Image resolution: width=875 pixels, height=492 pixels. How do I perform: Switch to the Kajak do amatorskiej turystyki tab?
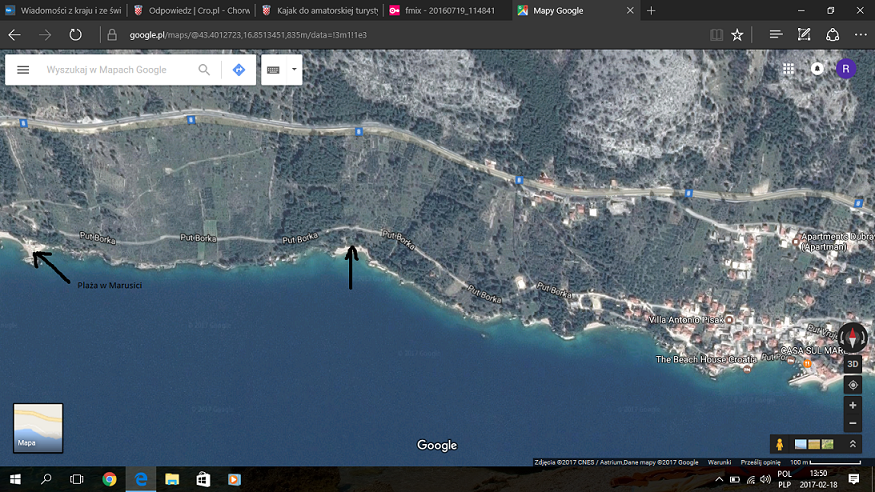(x=319, y=10)
